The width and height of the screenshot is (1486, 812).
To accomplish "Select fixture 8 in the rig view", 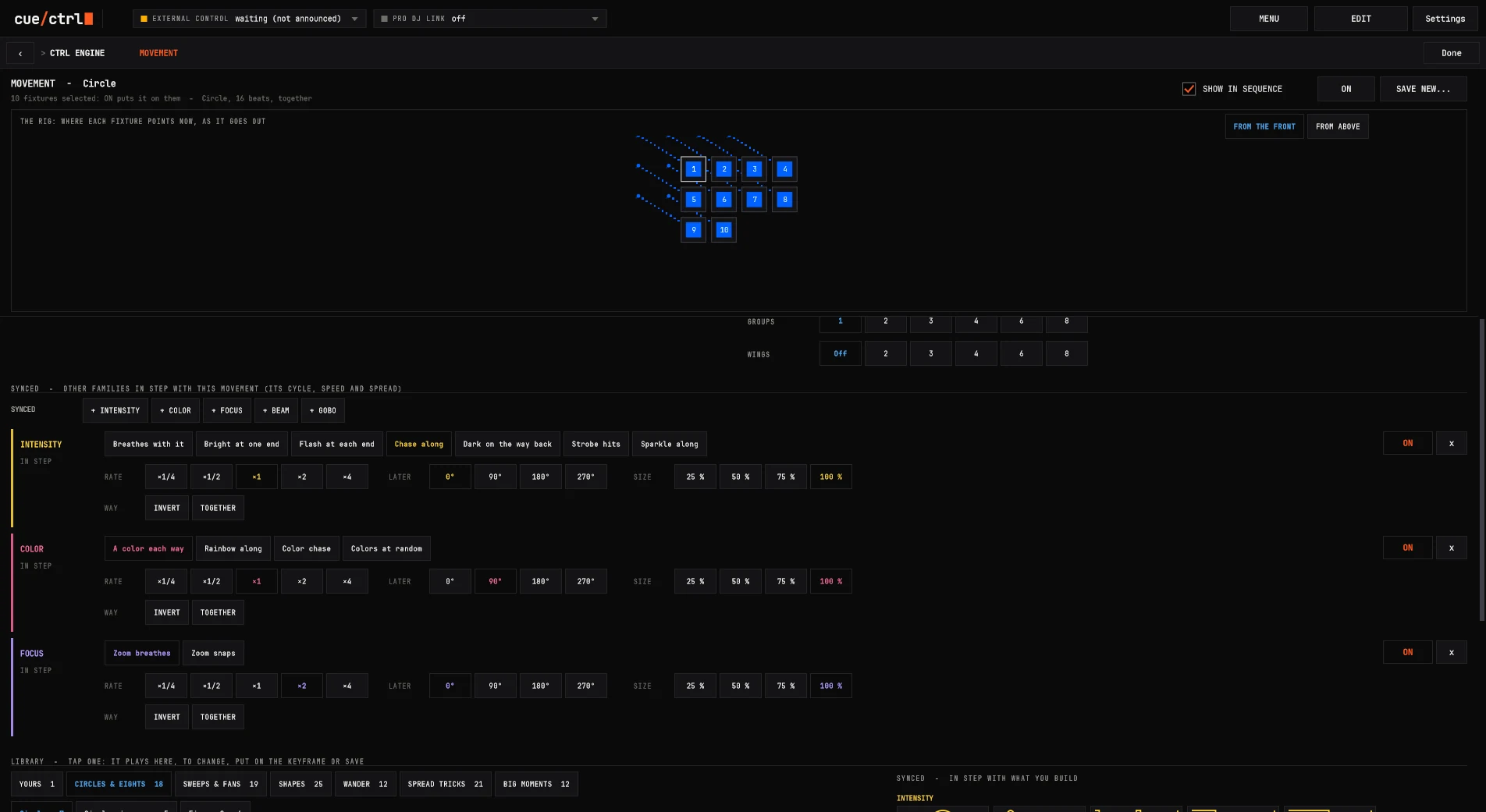I will point(784,200).
